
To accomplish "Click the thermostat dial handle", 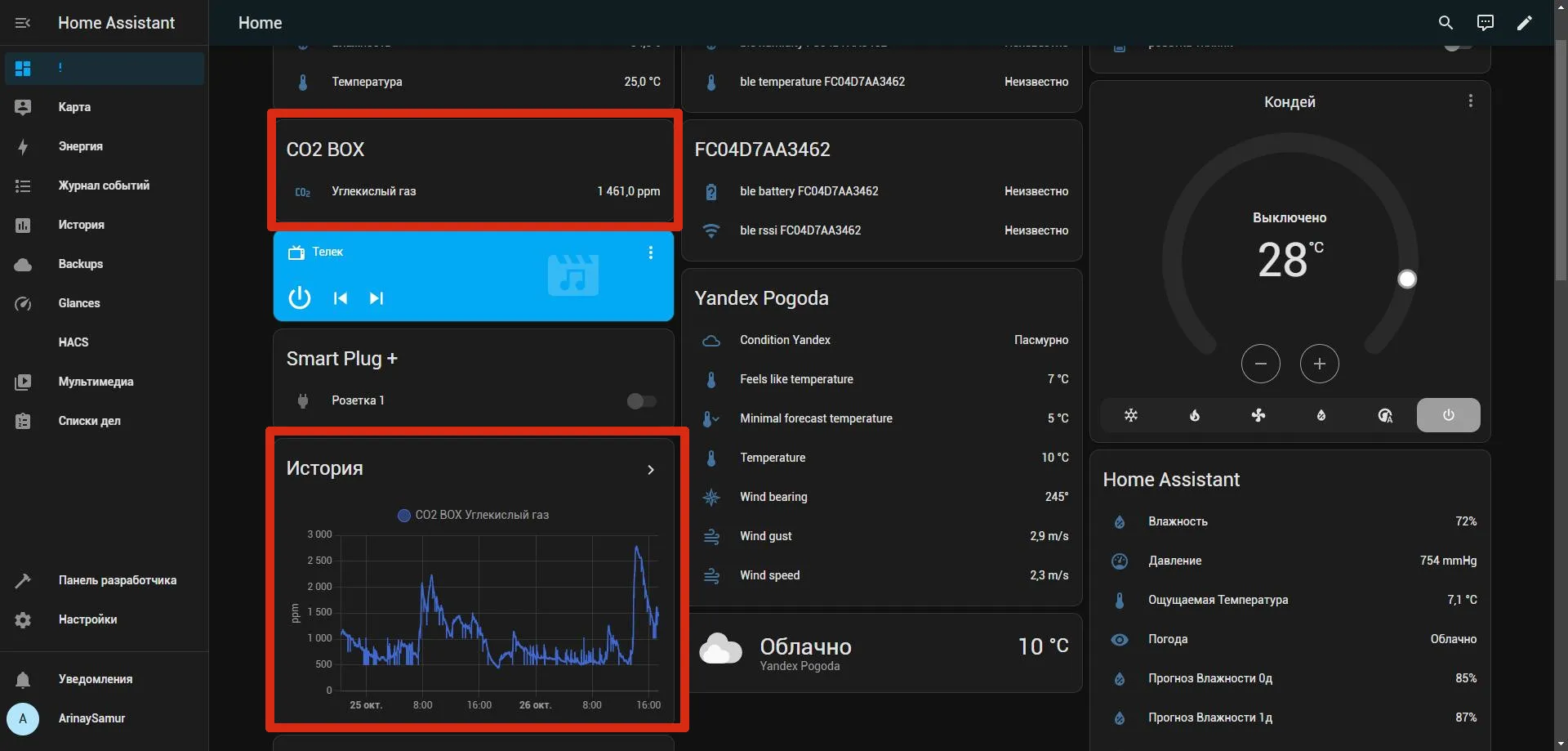I will tap(1407, 279).
